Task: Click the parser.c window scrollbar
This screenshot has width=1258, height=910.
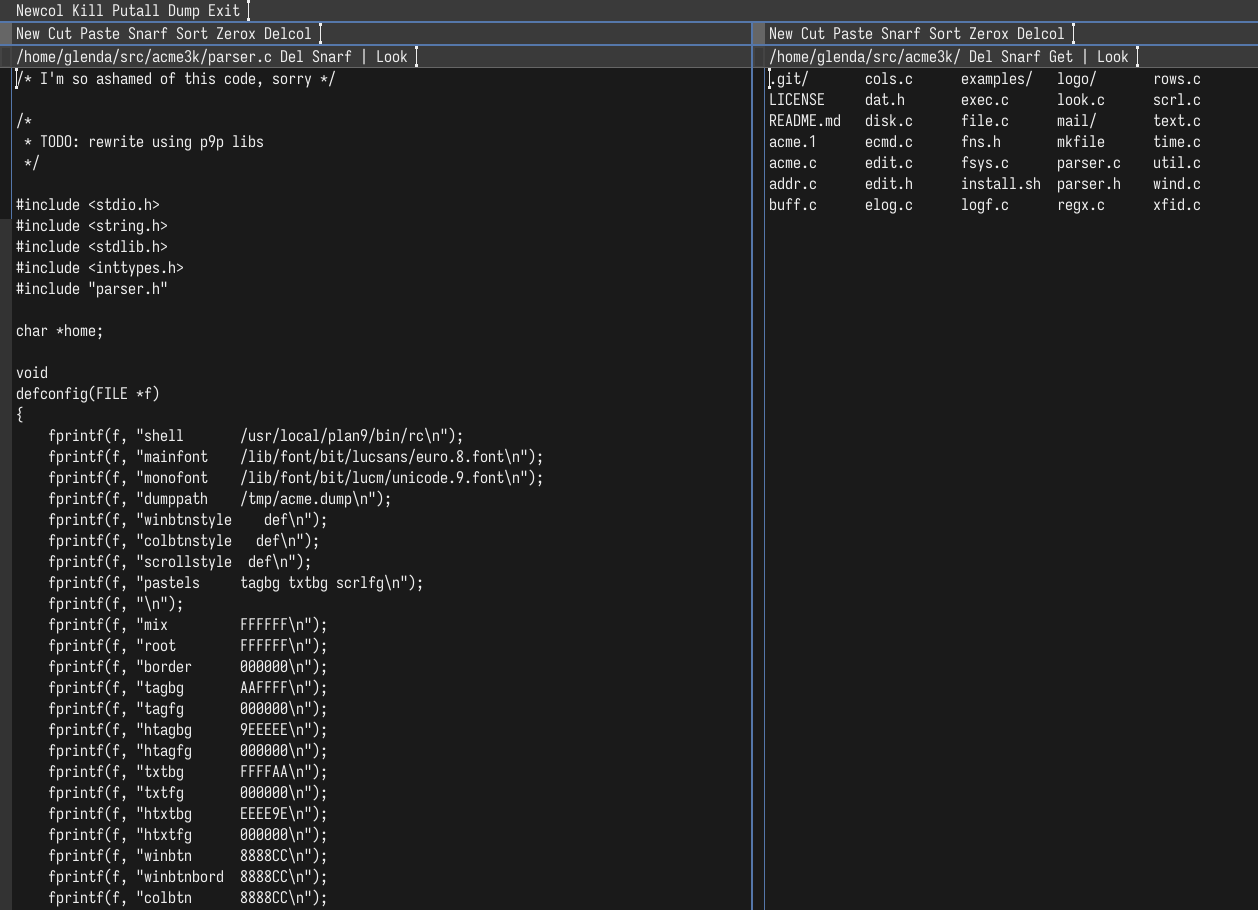Action: click(x=5, y=488)
